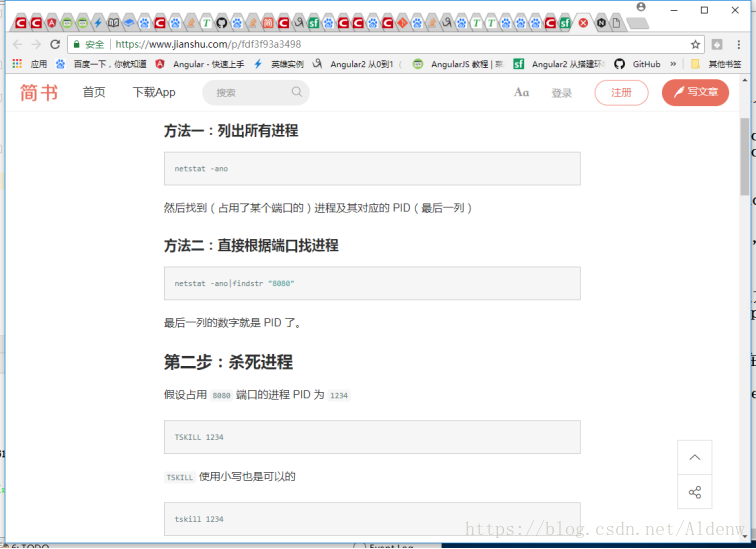Switch to the black N hexagon tab

(x=601, y=22)
